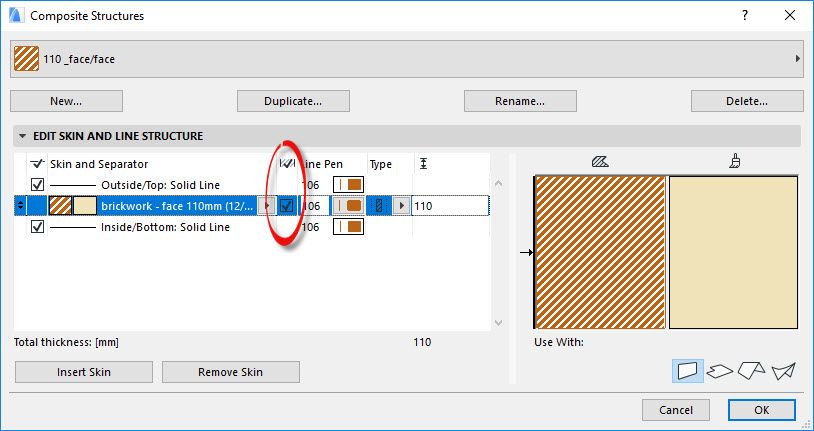
Task: Confirm with the OK button
Action: (x=762, y=410)
